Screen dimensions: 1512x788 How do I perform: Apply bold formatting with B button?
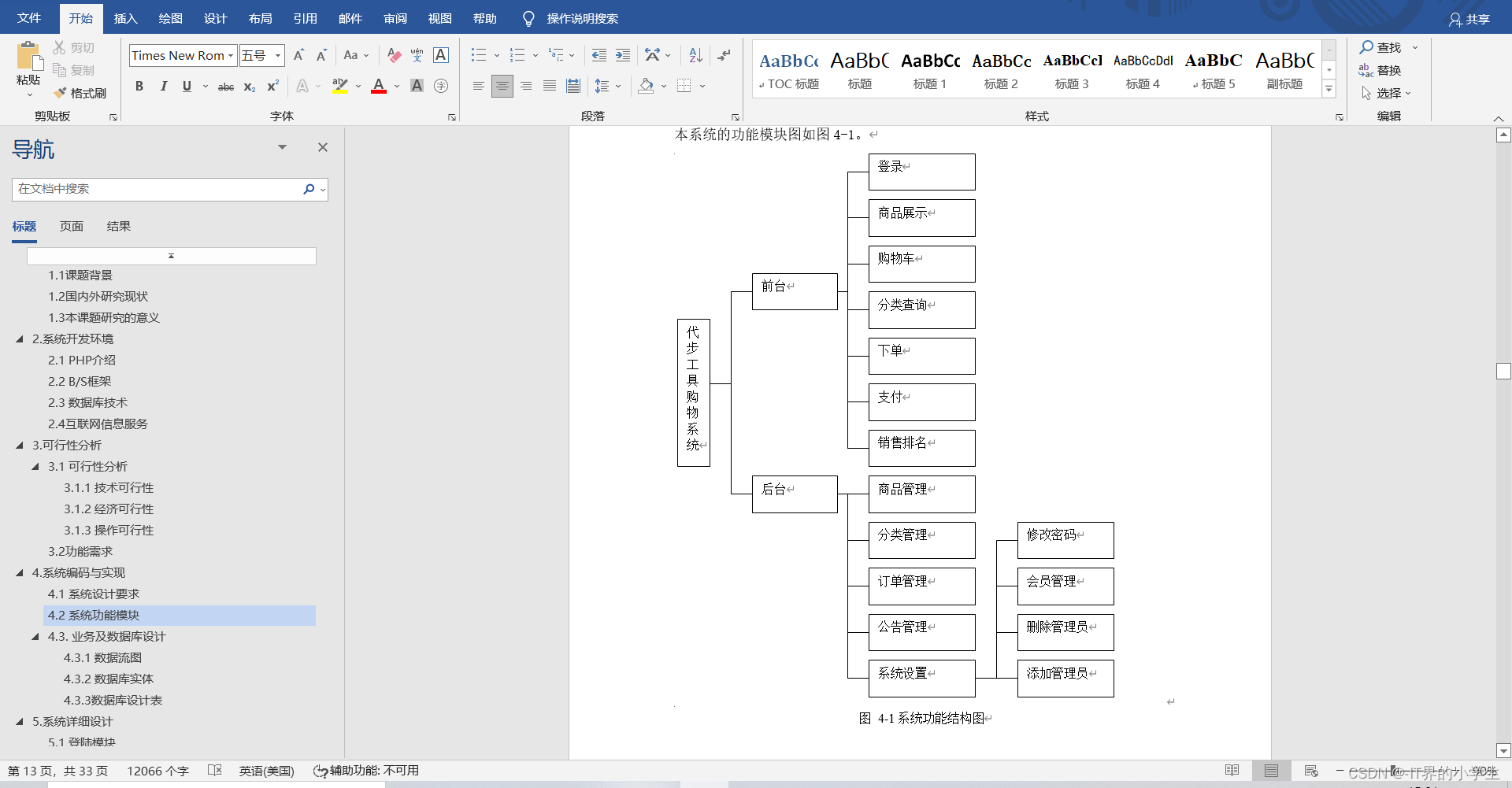(x=139, y=86)
